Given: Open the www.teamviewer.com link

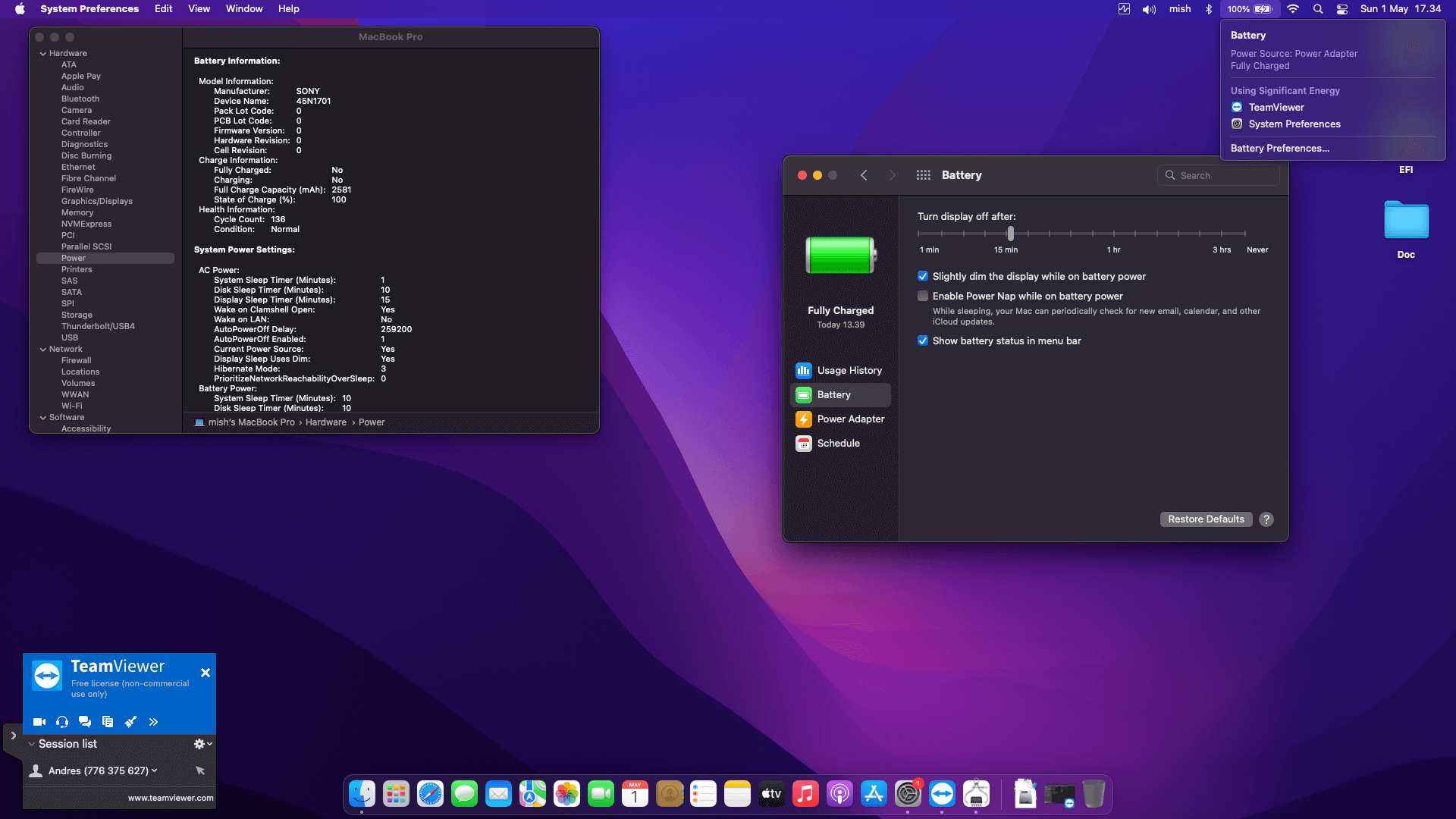Looking at the screenshot, I should coord(171,798).
